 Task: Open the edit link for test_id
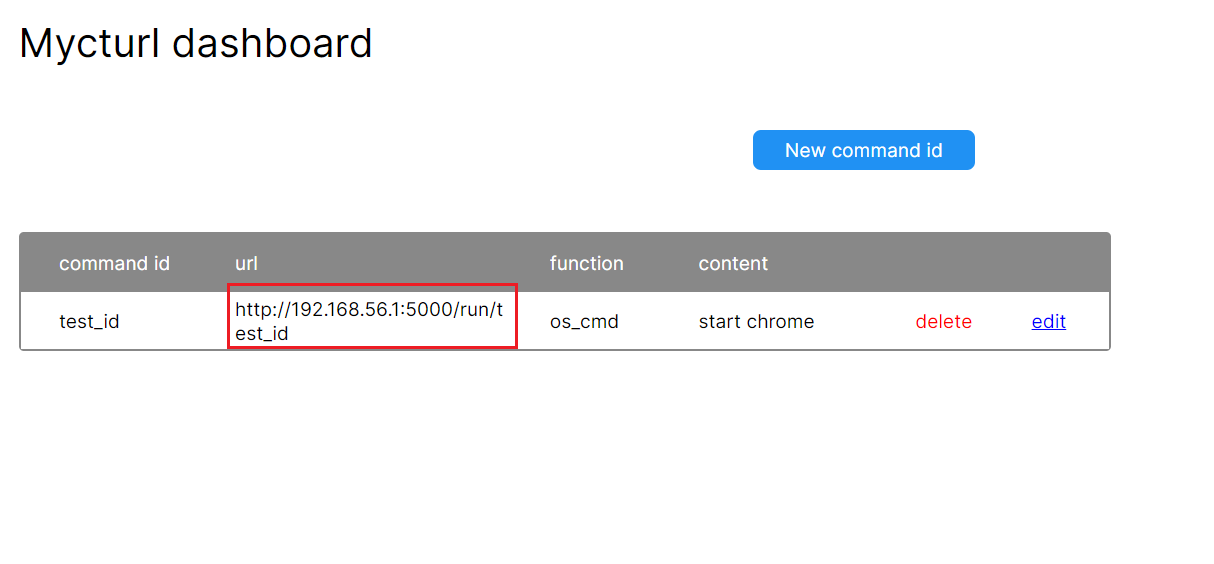coord(1048,321)
